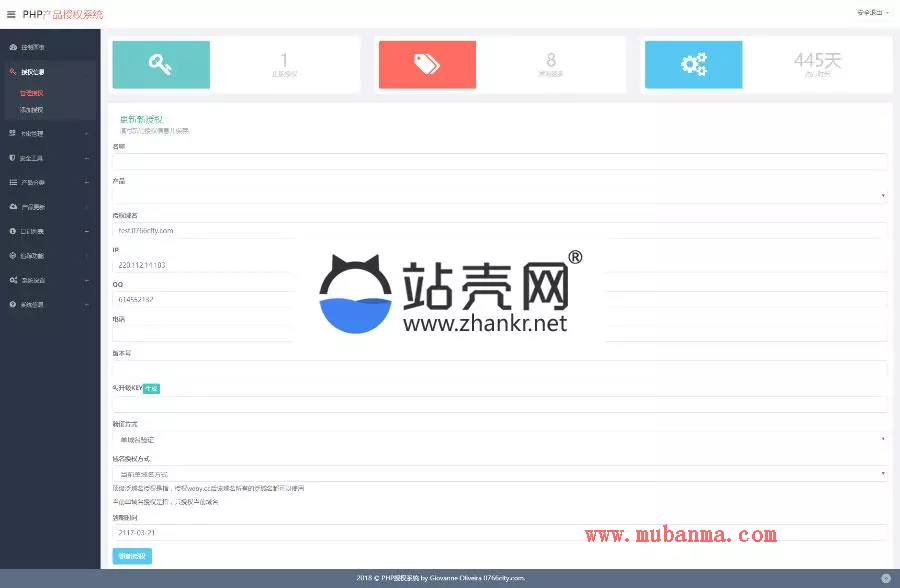Click the IP field containing 220.112.14.103
This screenshot has width=900, height=588.
[x=499, y=265]
